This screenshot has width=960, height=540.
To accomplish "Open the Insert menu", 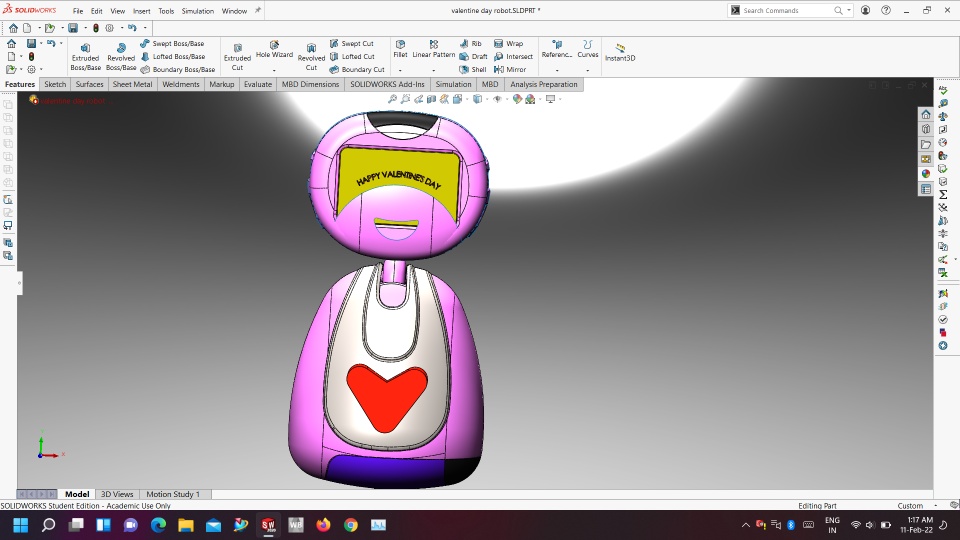I will pos(141,11).
